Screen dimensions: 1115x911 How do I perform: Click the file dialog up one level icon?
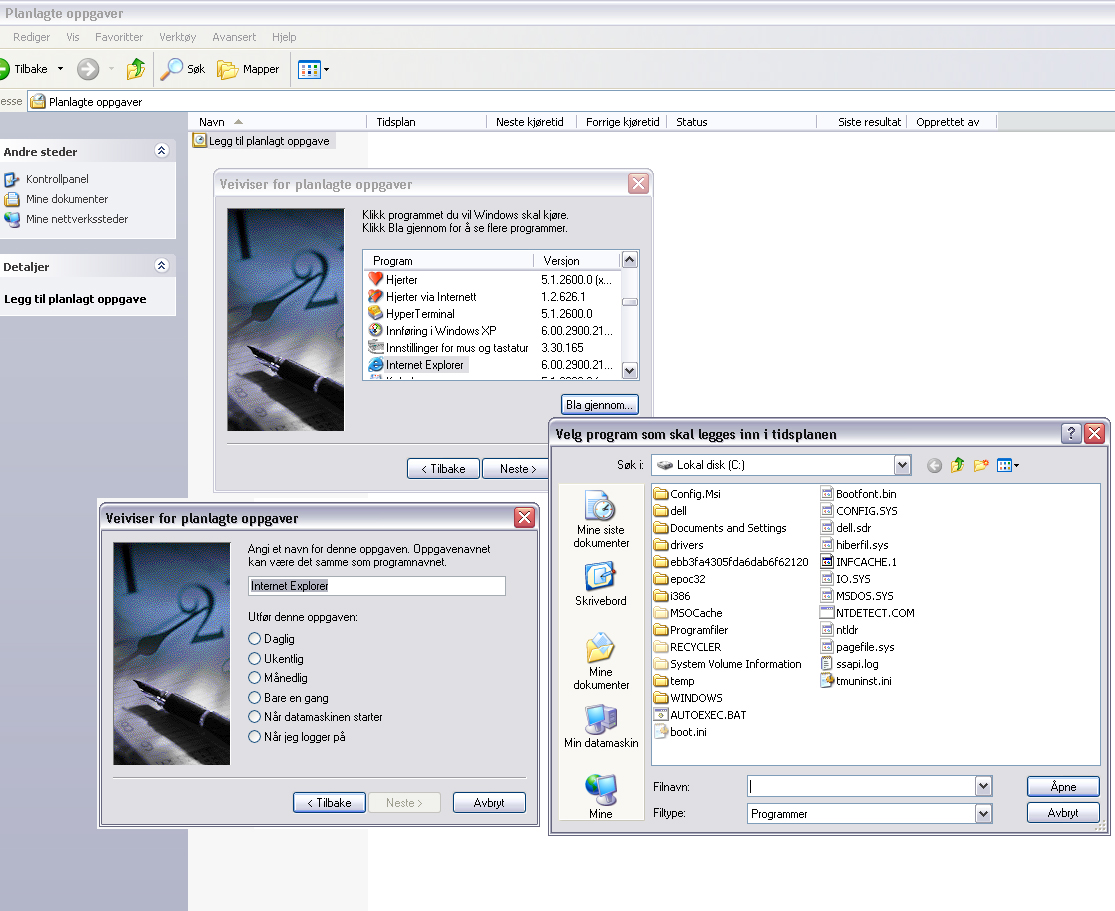coord(957,465)
